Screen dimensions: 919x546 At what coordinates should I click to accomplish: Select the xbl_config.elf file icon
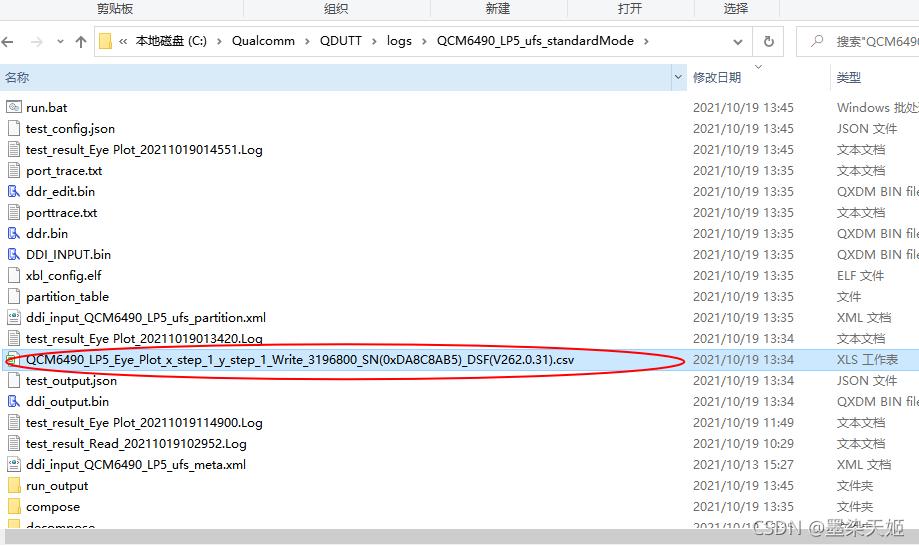click(x=14, y=275)
